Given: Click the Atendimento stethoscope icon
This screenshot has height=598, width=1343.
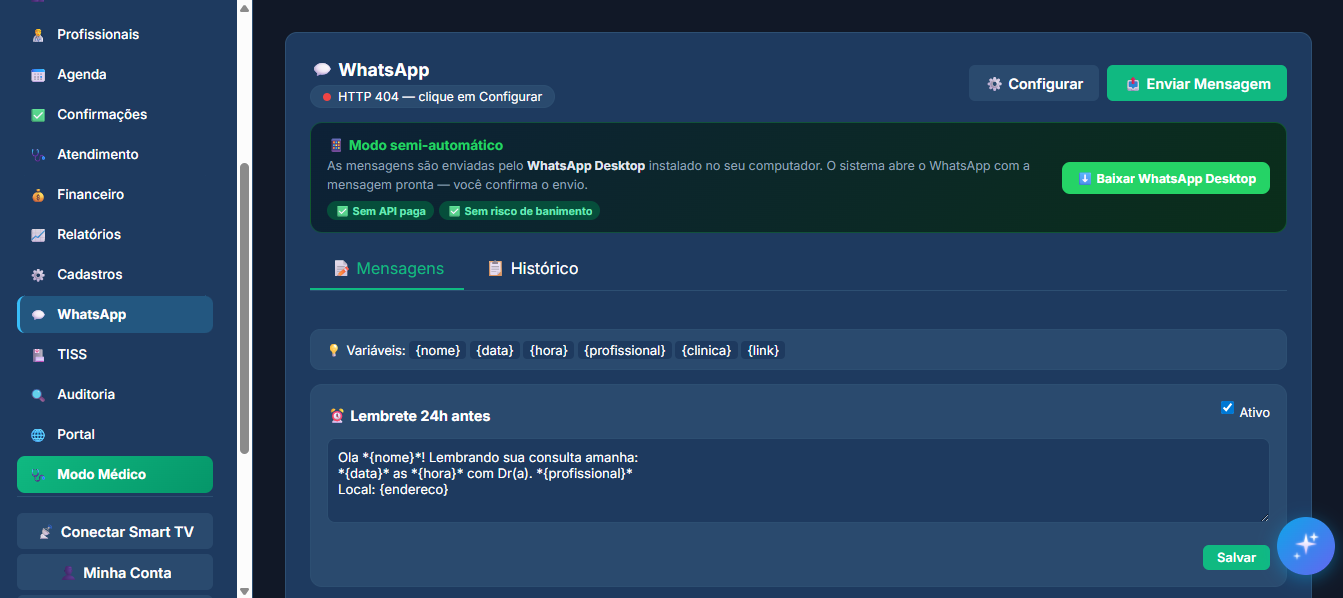Looking at the screenshot, I should [x=38, y=155].
